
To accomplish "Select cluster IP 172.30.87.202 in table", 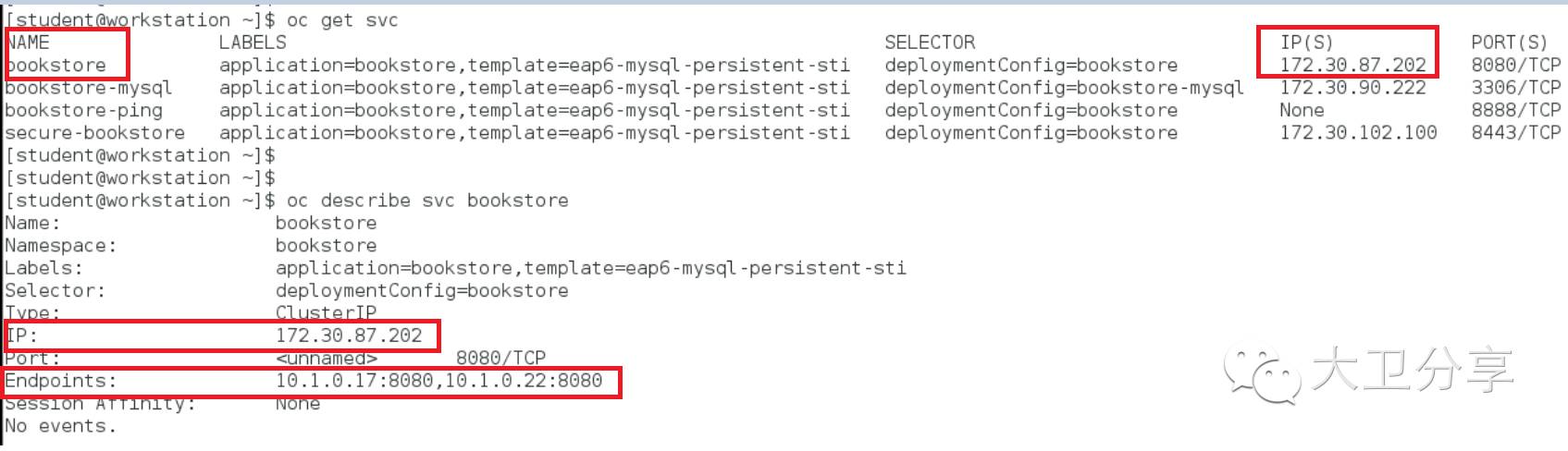I will click(x=1353, y=65).
